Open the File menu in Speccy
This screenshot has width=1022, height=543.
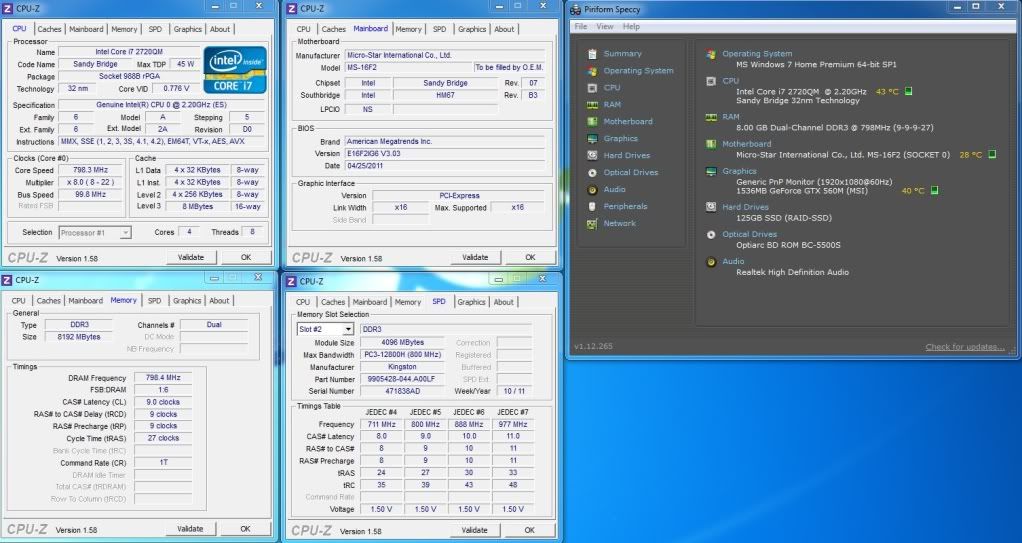pos(581,27)
